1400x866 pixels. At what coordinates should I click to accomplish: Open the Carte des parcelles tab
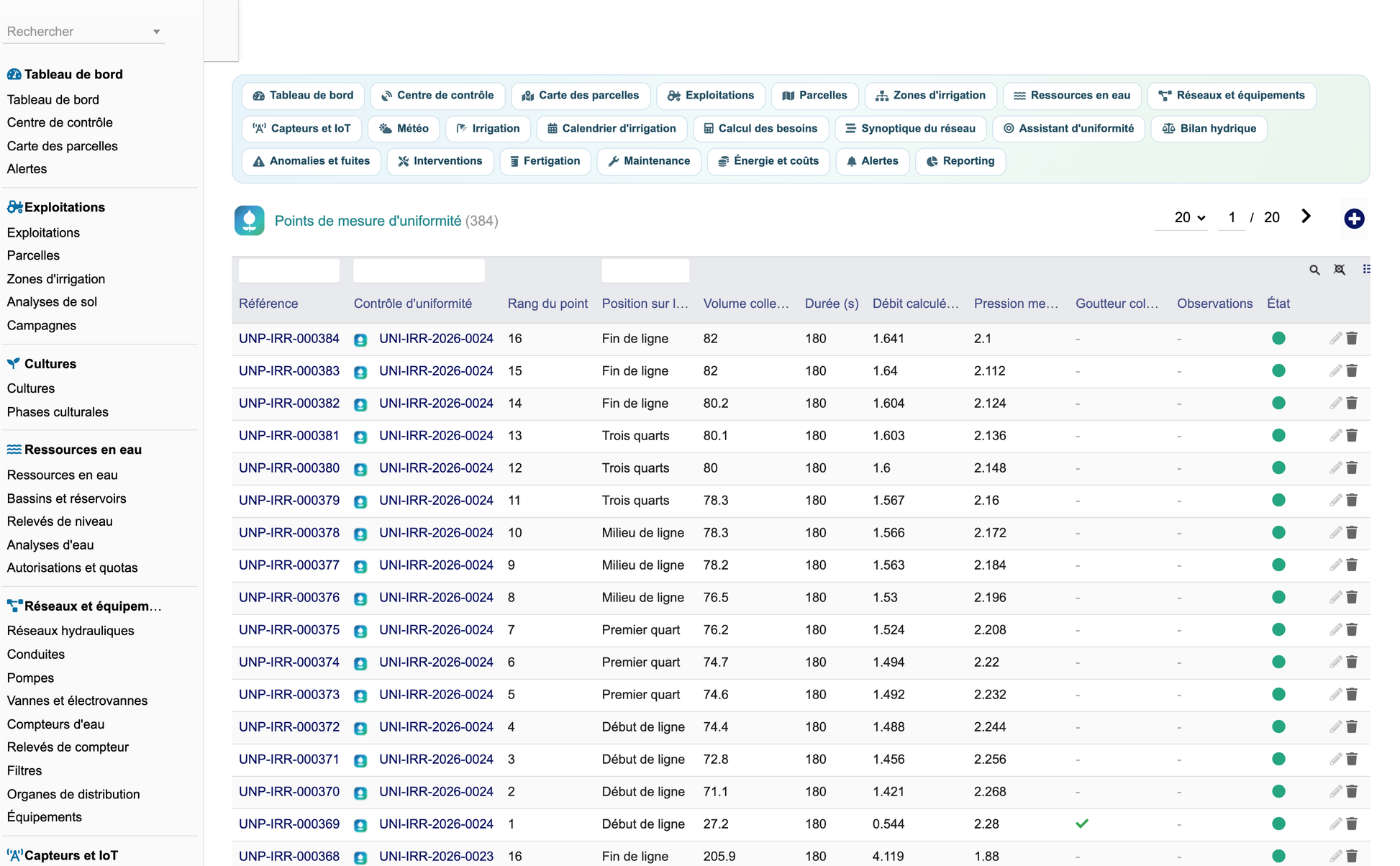(580, 96)
